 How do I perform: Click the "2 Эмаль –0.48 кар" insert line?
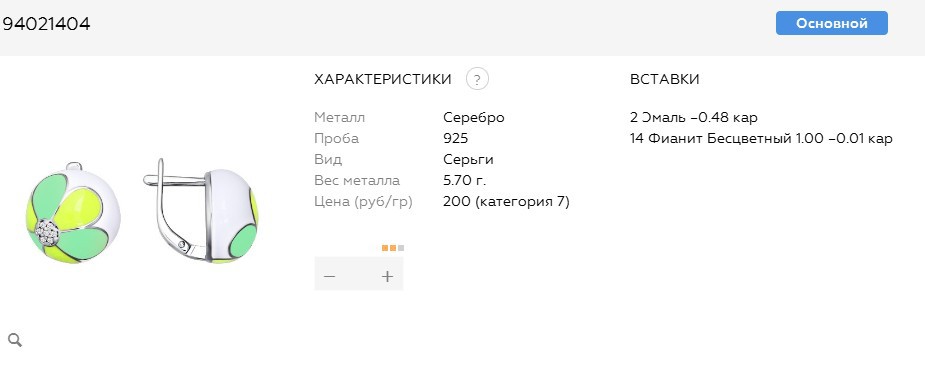[694, 117]
